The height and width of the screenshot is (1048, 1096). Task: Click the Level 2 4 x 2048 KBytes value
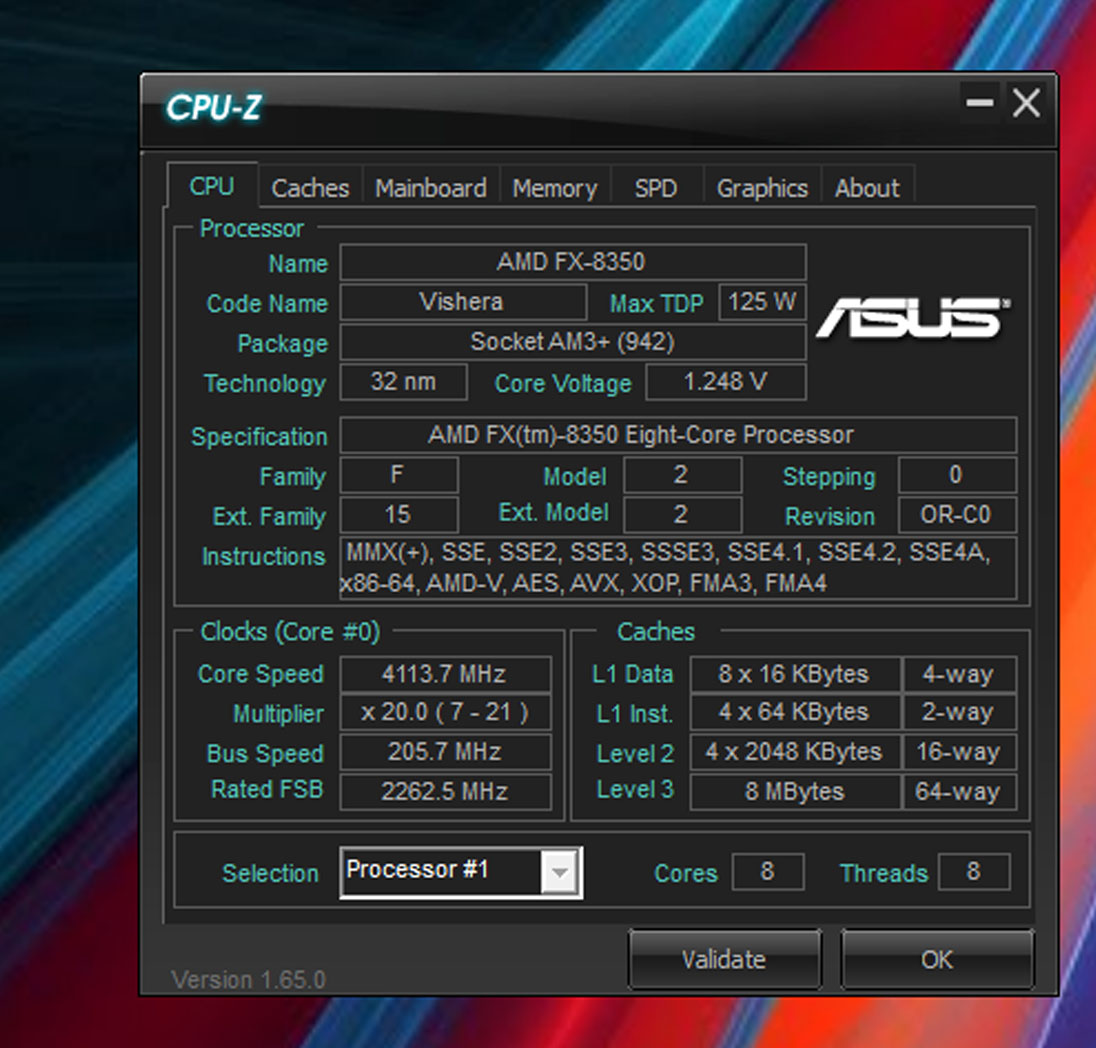click(795, 752)
